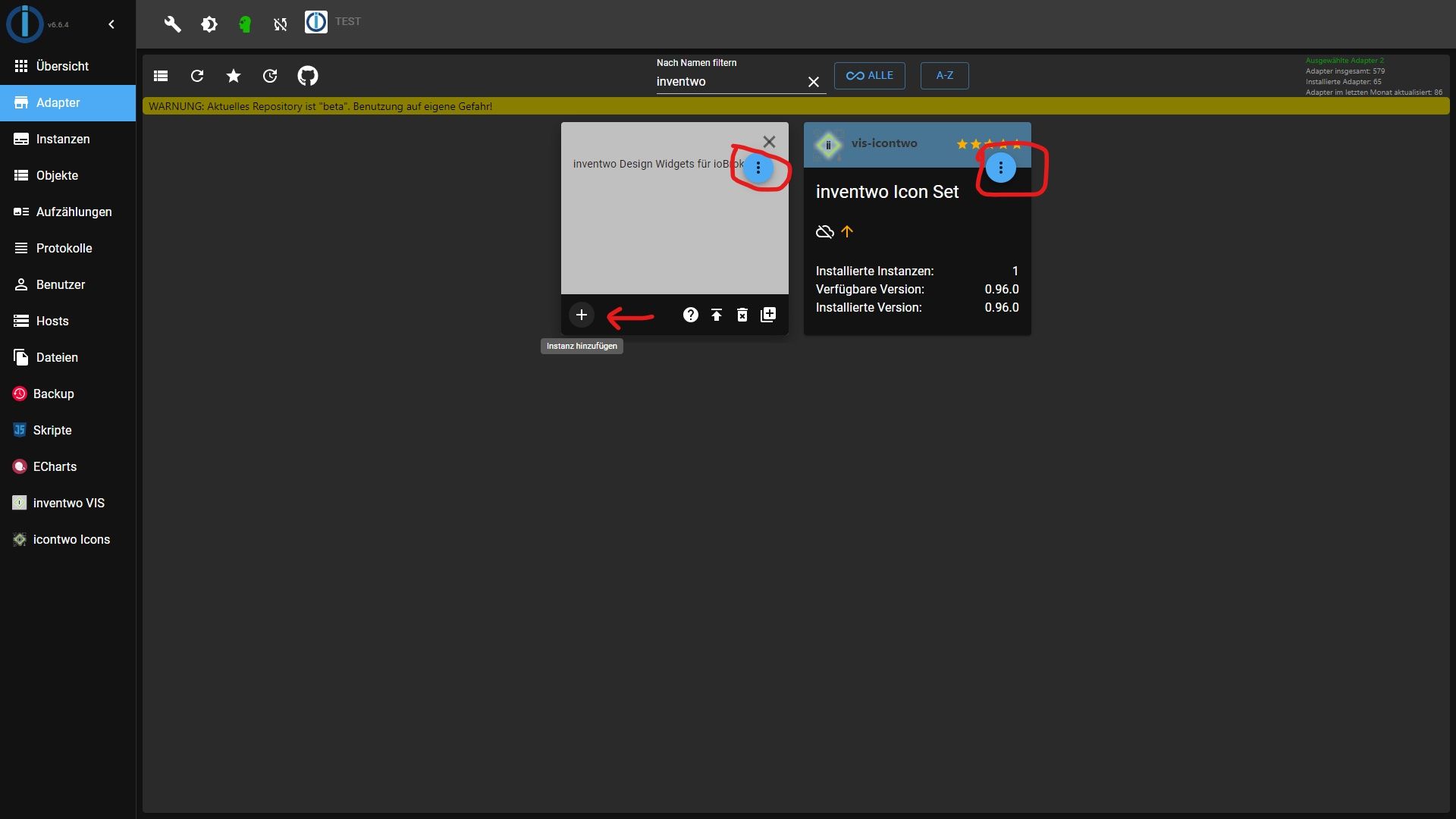Click the ALLE filter button

point(870,76)
